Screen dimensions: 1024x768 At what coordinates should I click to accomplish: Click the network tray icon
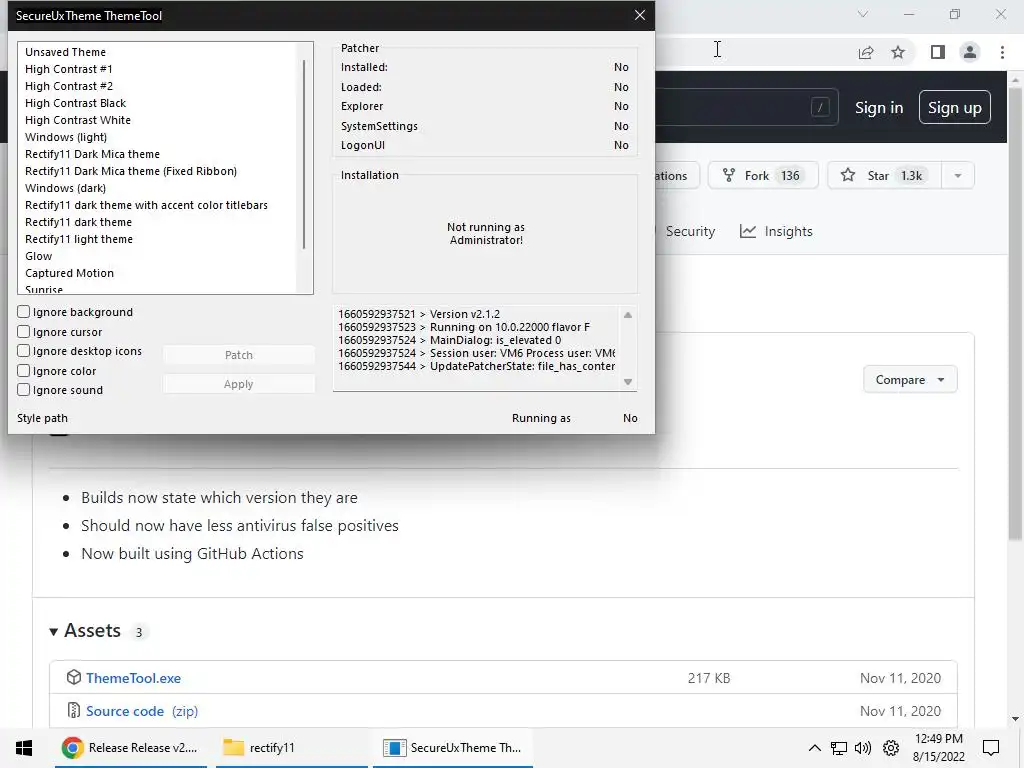pos(839,748)
